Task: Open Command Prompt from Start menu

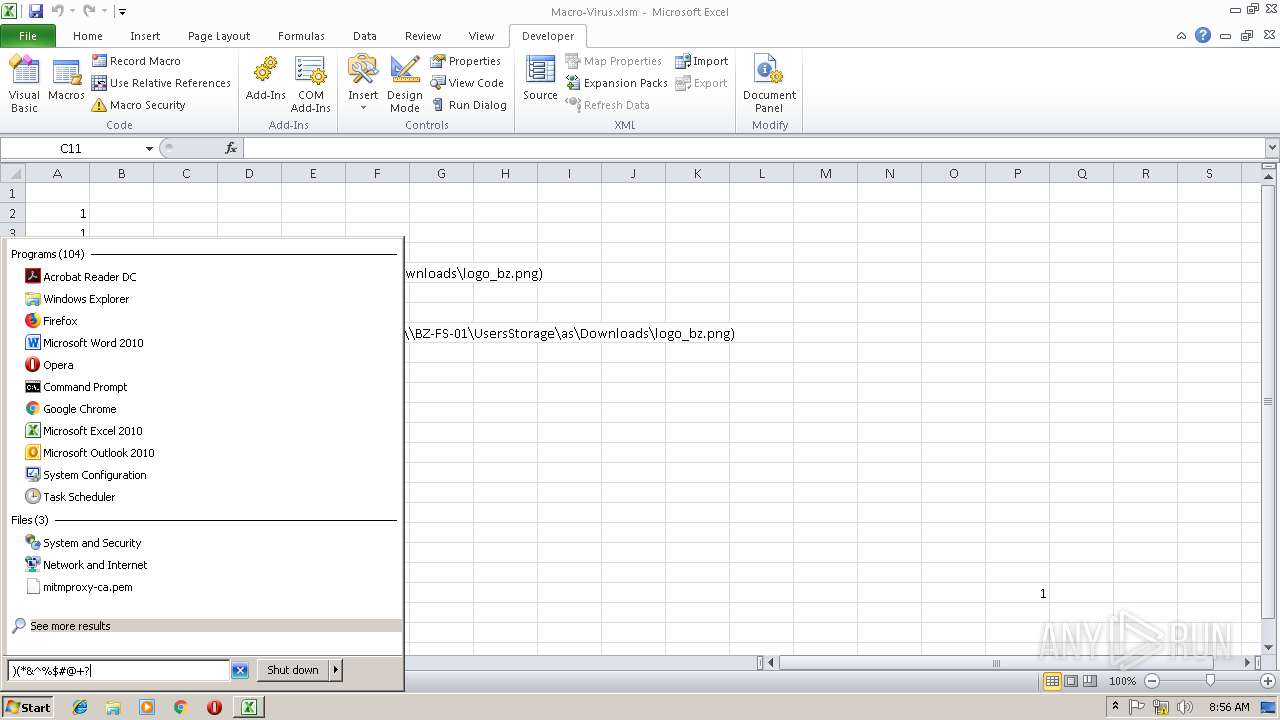Action: point(77,387)
